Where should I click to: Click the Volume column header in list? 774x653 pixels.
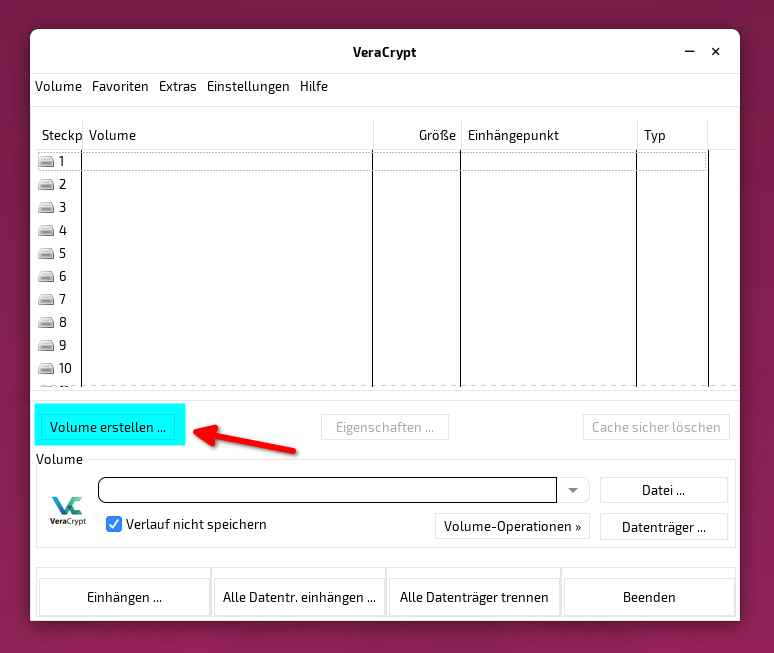228,135
